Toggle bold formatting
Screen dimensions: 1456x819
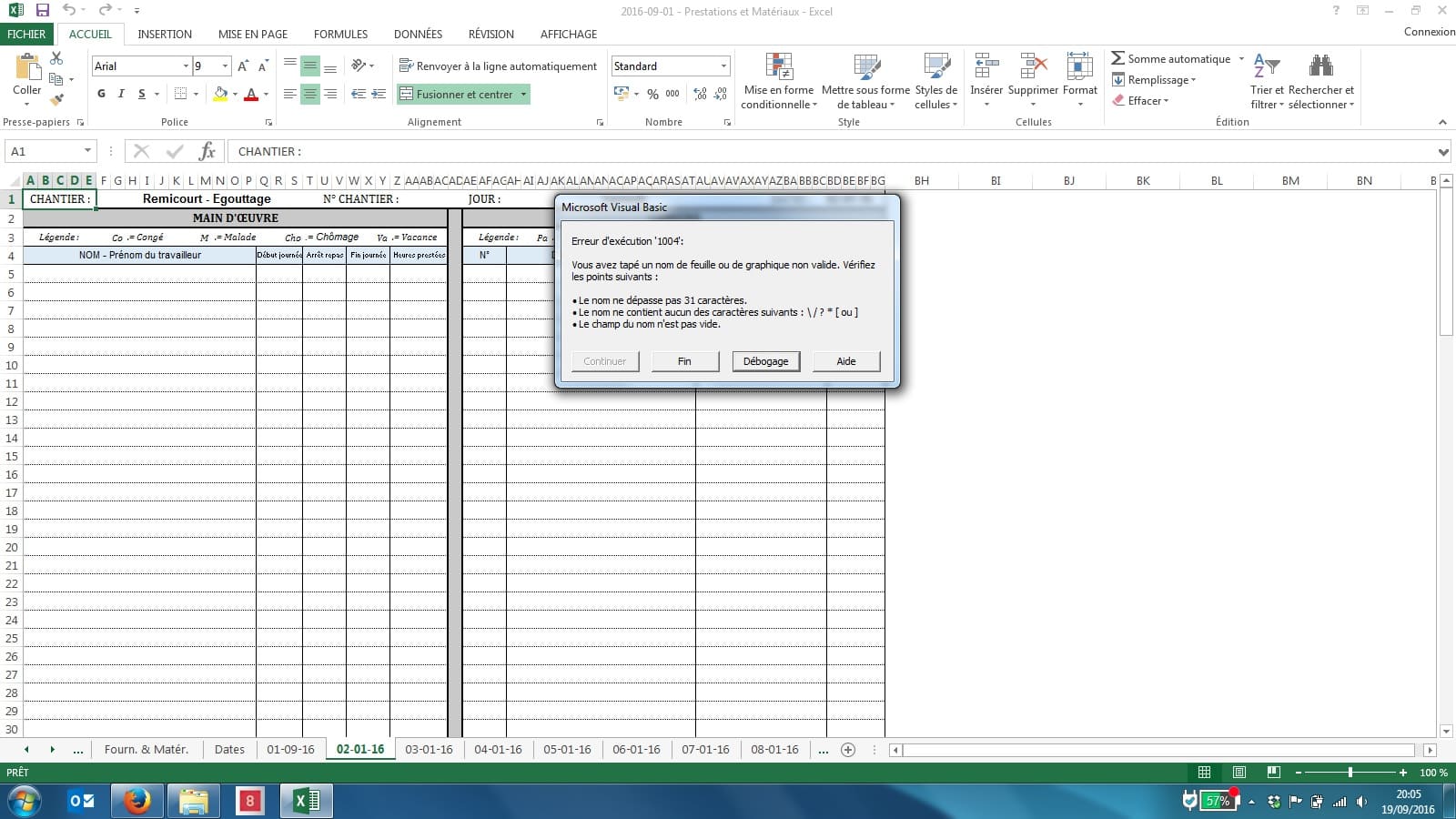(101, 94)
